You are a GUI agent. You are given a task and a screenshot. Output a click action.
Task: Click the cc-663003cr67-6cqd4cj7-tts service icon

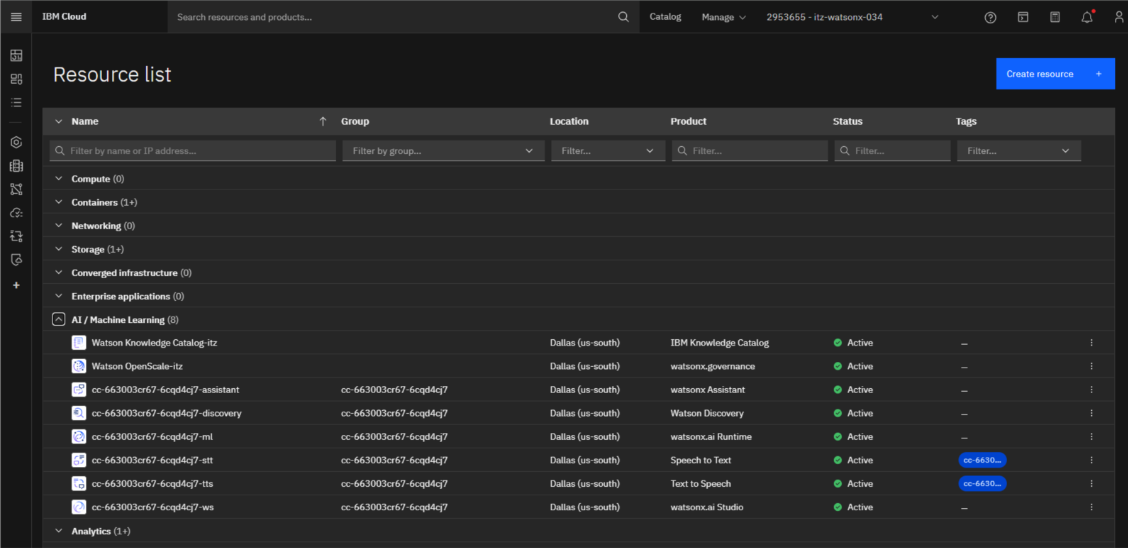79,483
